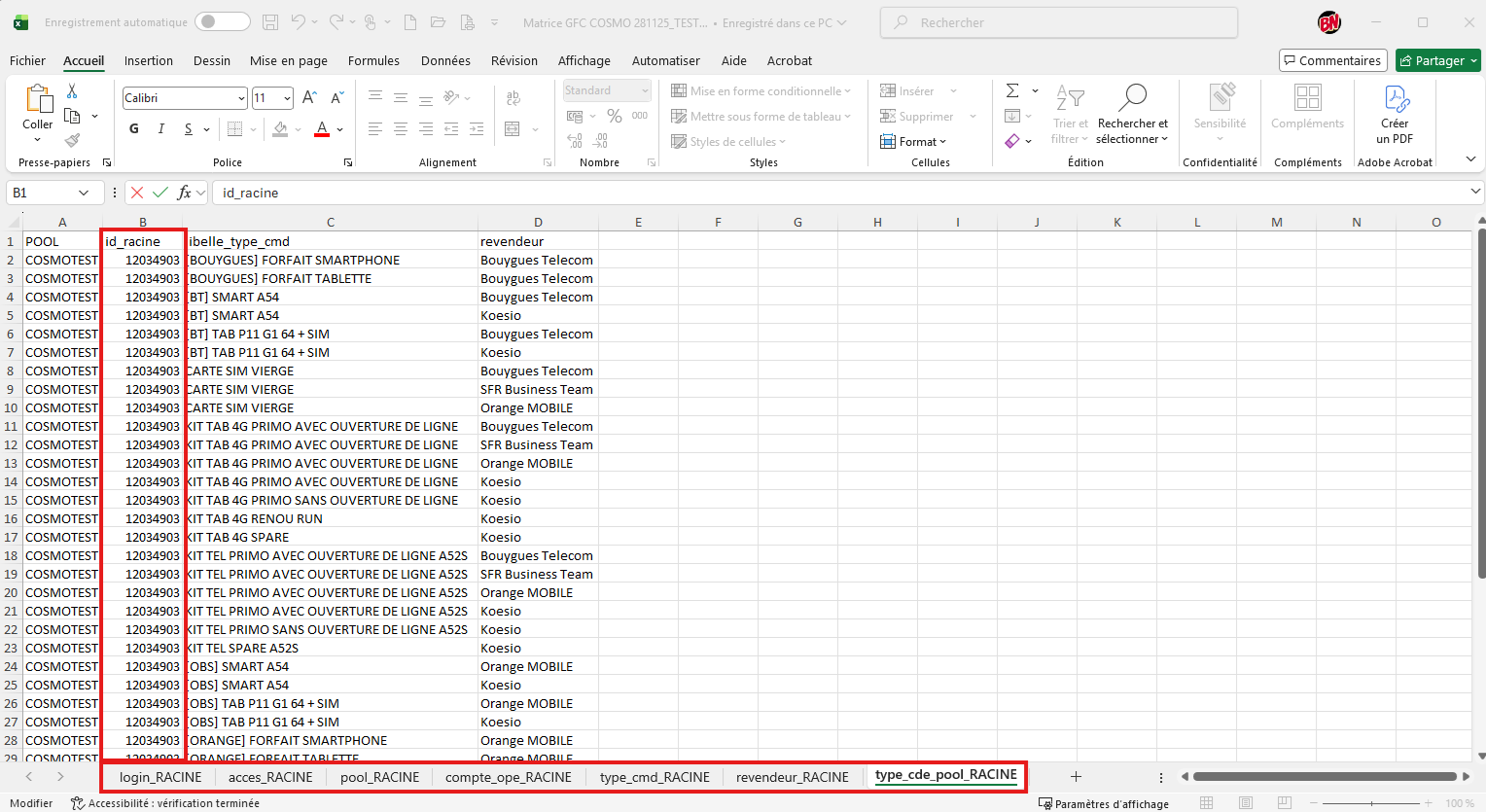Expand the font size dropdown
Image resolution: width=1486 pixels, height=812 pixels.
[287, 98]
